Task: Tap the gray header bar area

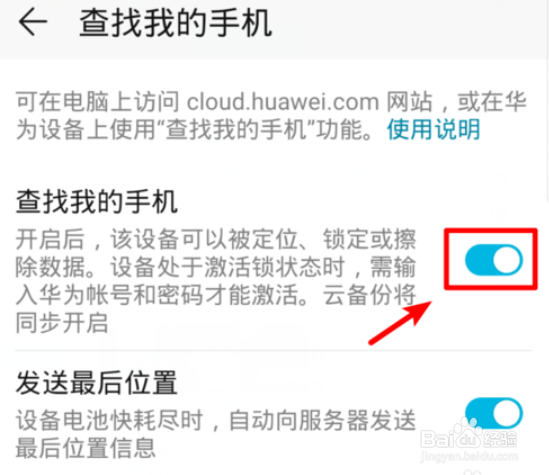Action: tap(274, 29)
